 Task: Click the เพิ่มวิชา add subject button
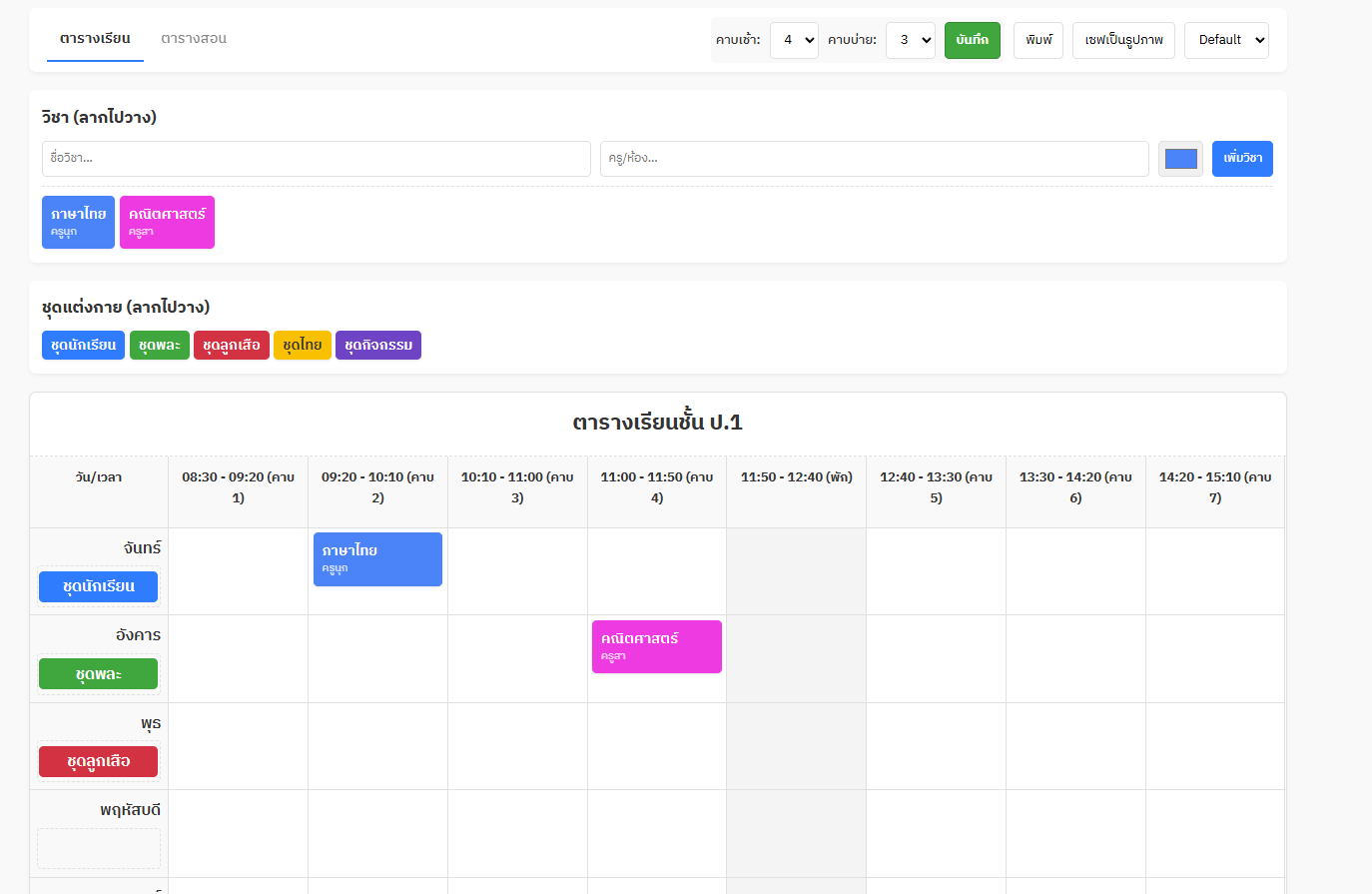(x=1242, y=159)
